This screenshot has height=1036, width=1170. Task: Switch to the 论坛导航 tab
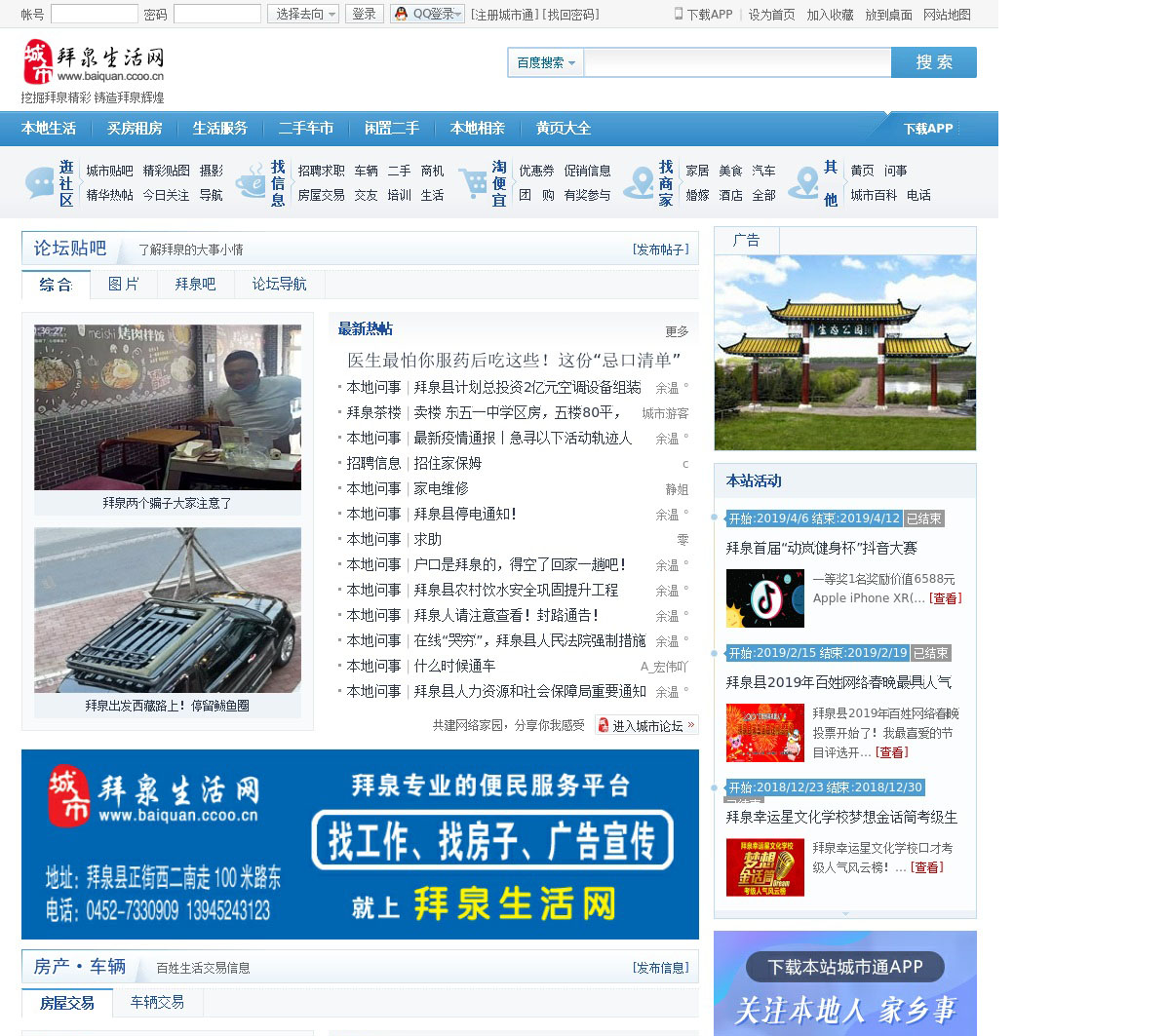pyautogui.click(x=280, y=285)
